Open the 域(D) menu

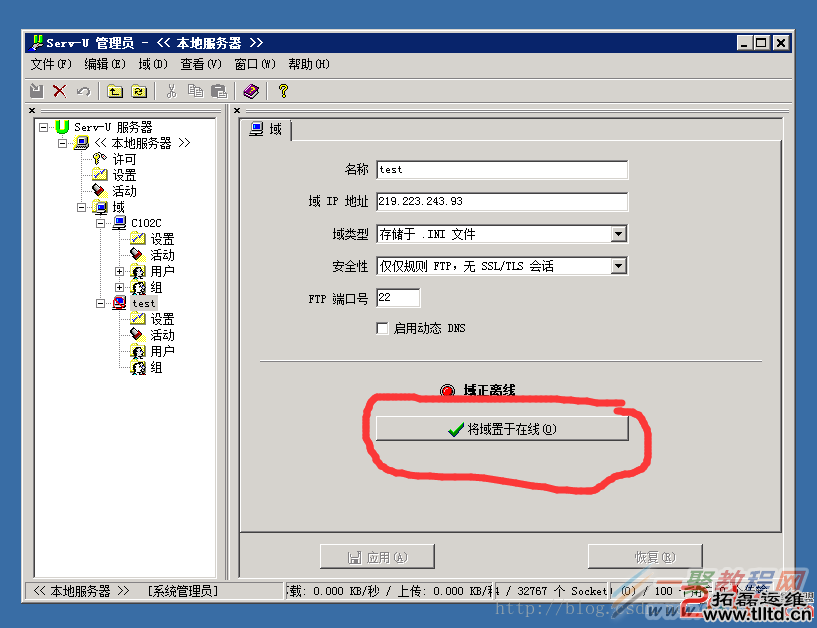pos(152,64)
